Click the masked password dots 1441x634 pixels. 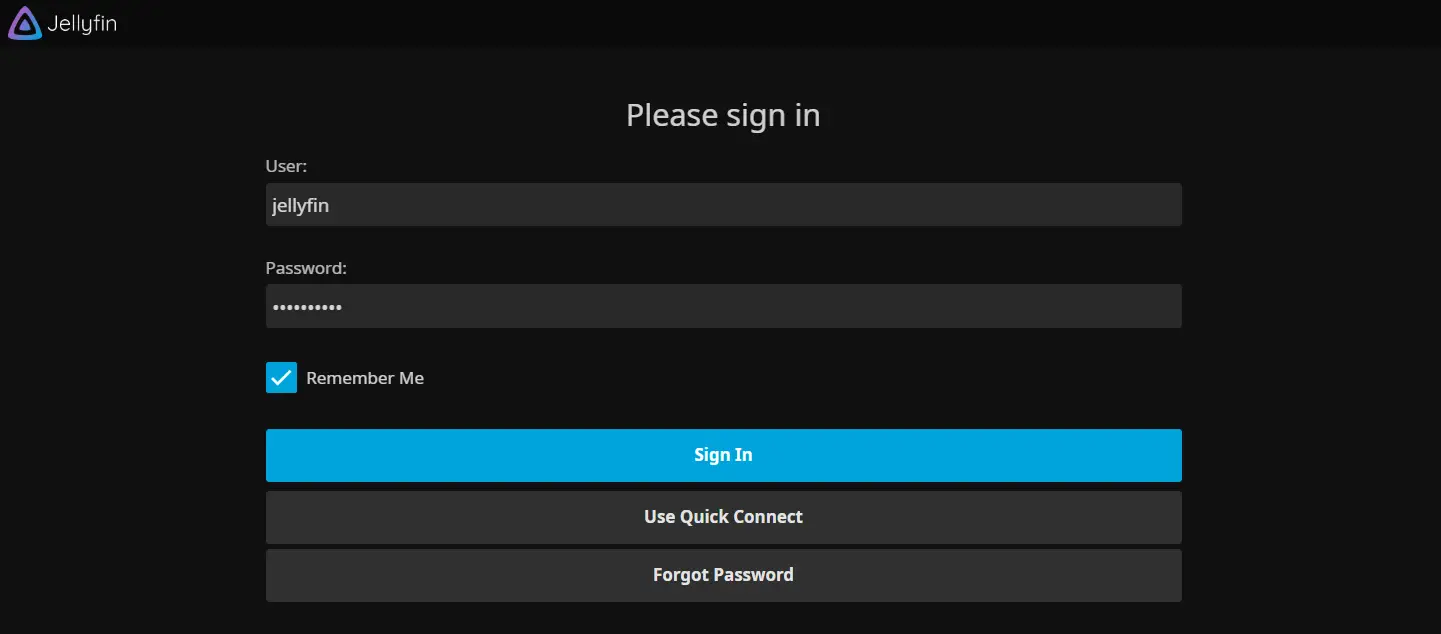pos(307,307)
